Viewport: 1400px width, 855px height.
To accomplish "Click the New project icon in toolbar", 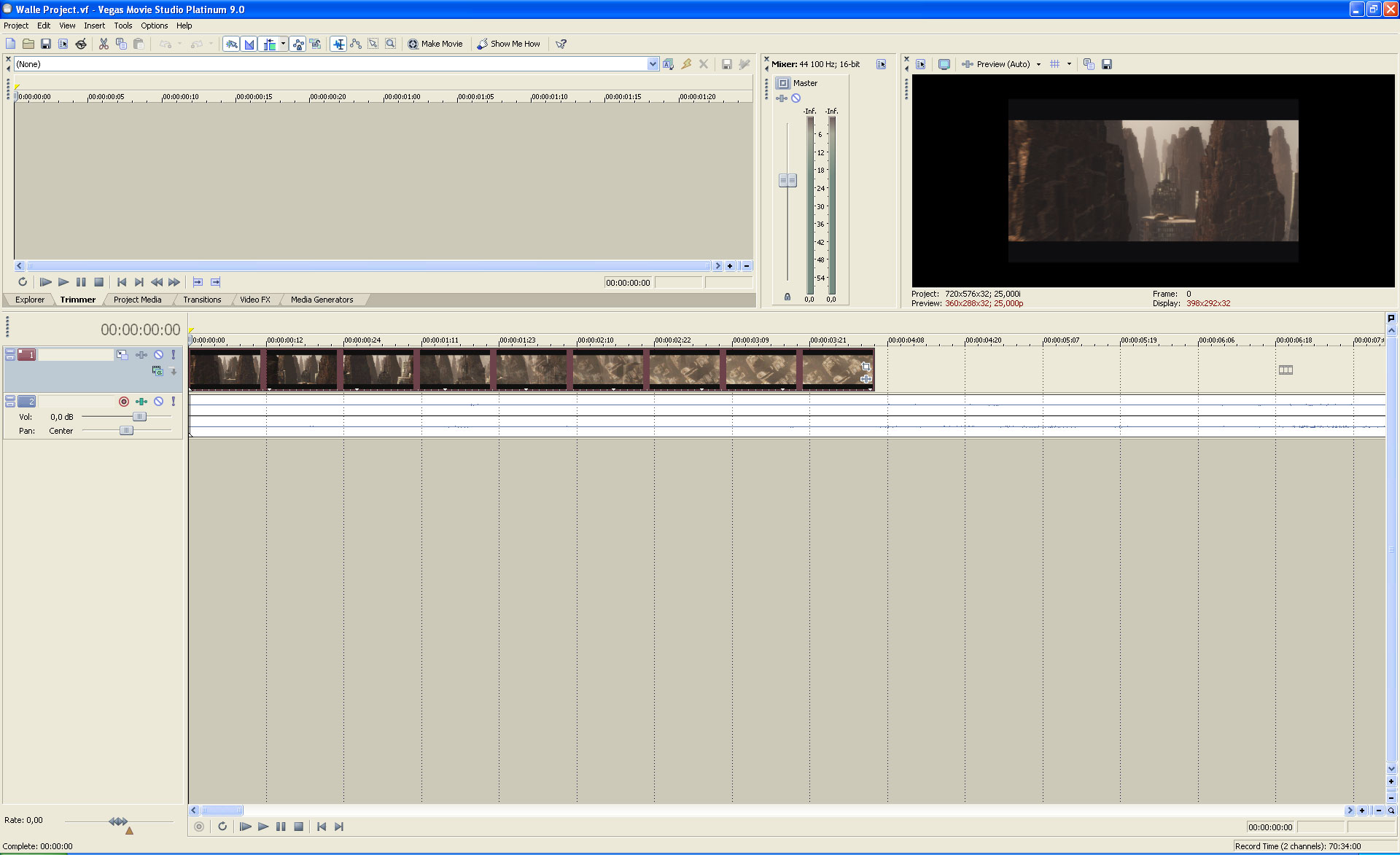I will click(x=10, y=44).
